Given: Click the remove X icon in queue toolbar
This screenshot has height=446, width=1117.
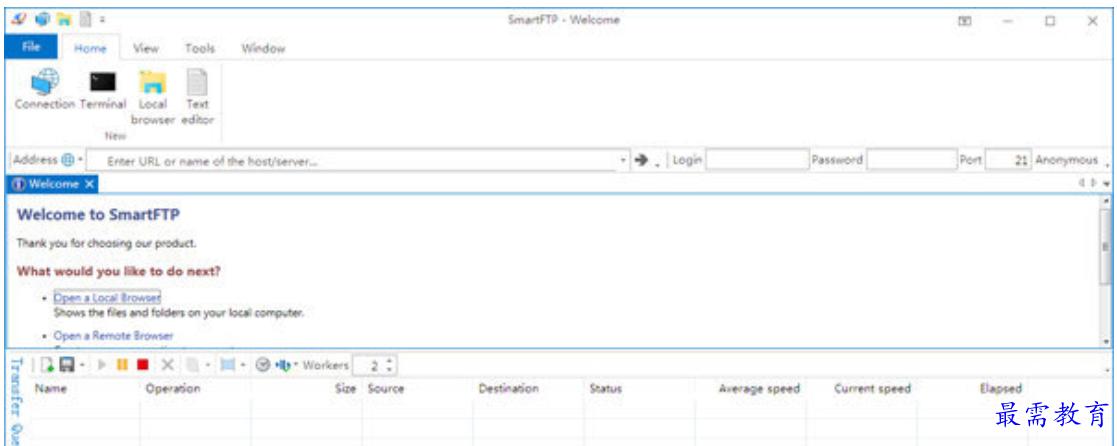Looking at the screenshot, I should coord(167,365).
